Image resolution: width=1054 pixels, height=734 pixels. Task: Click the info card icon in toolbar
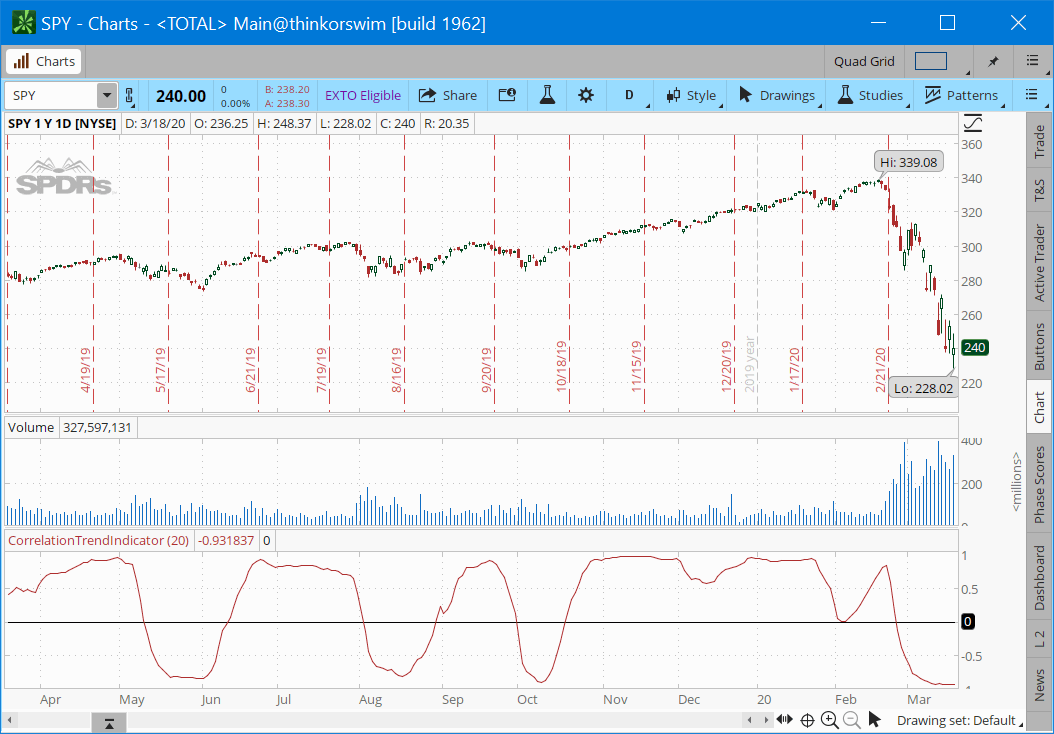[x=507, y=95]
